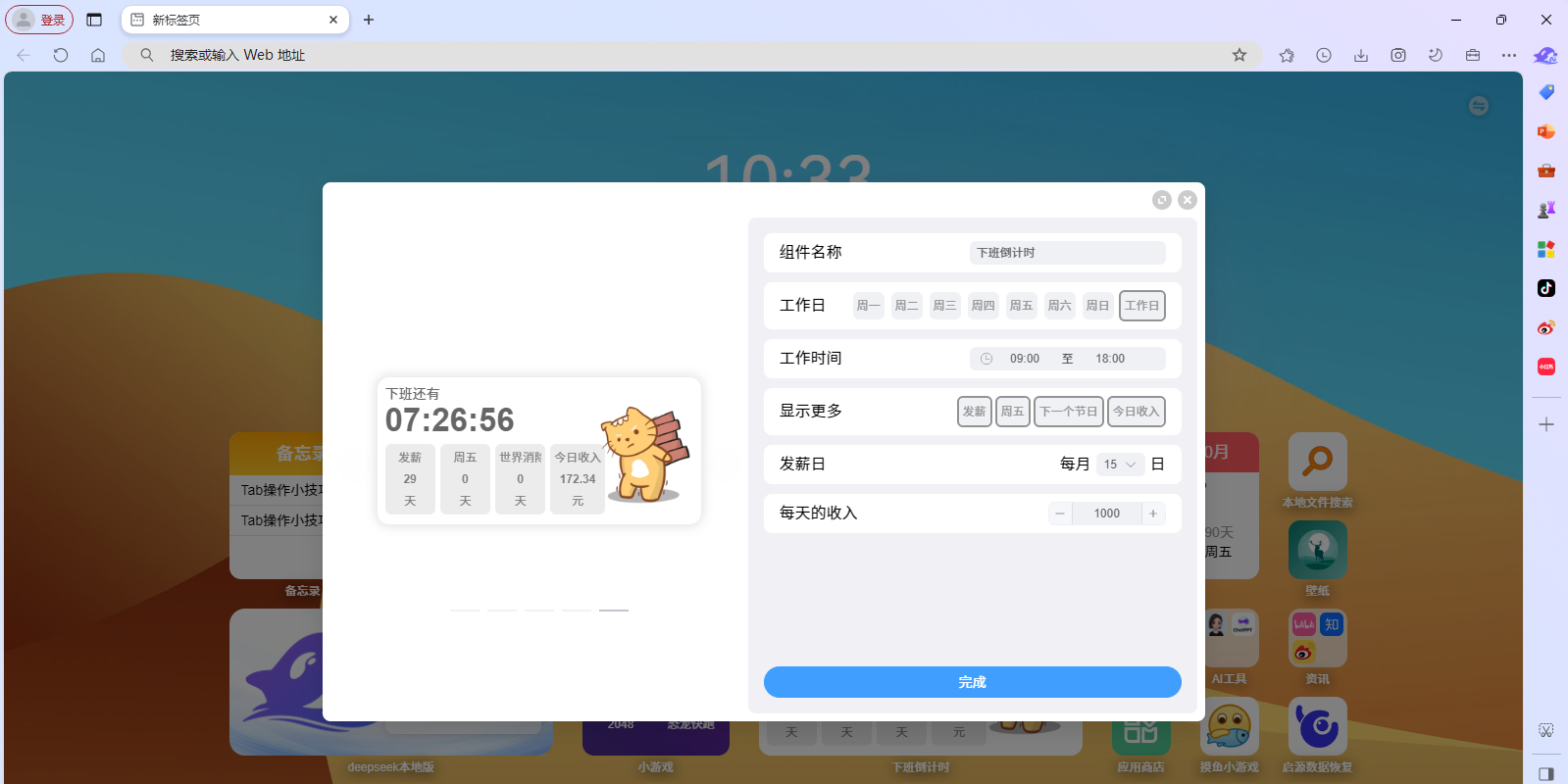Open the screenshot tool icon
Screen dimensions: 1568x784
[1398, 55]
